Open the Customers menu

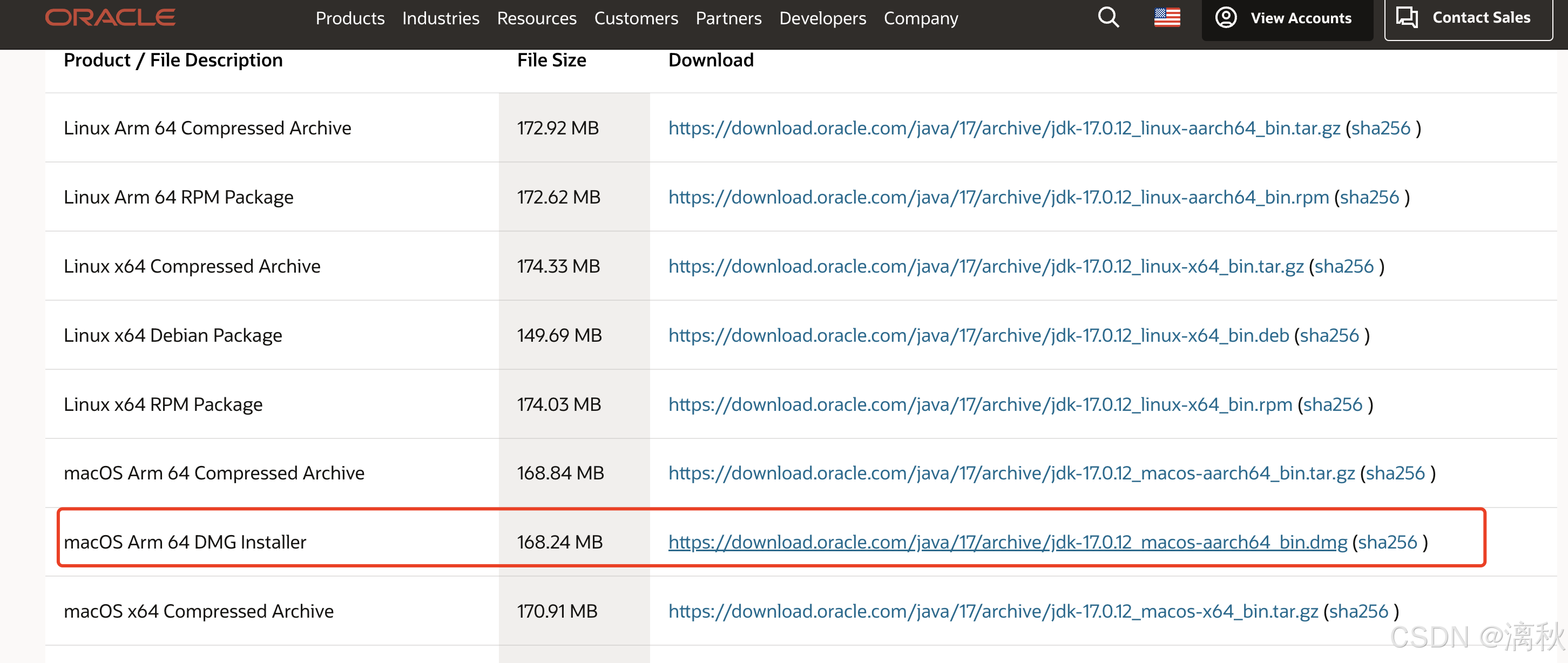click(x=636, y=18)
